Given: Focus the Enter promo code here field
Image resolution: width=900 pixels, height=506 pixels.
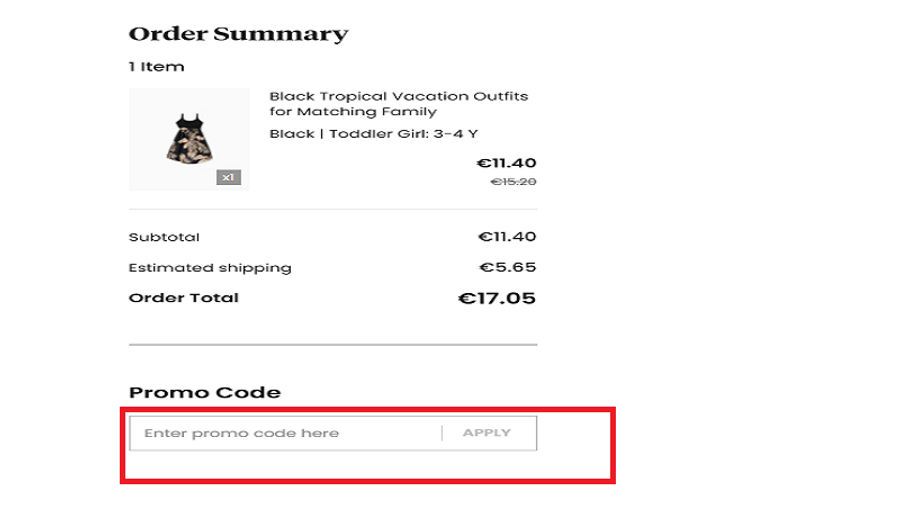Looking at the screenshot, I should (285, 433).
